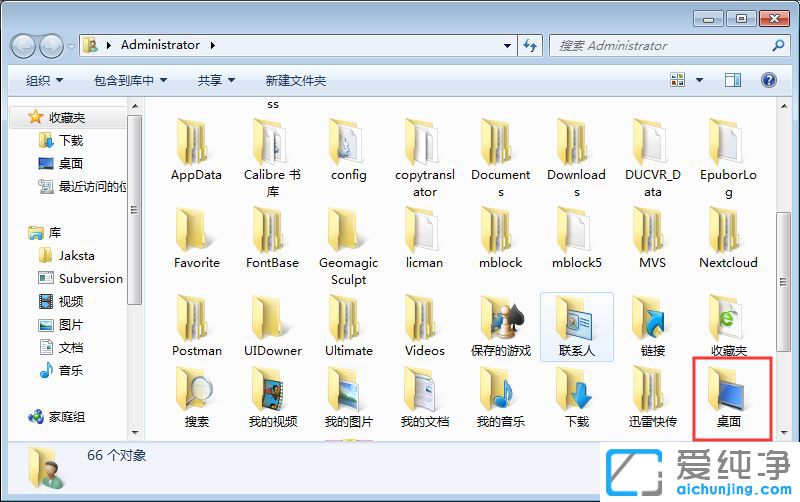Select the Videos folder
Viewport: 800px width, 502px height.
424,327
